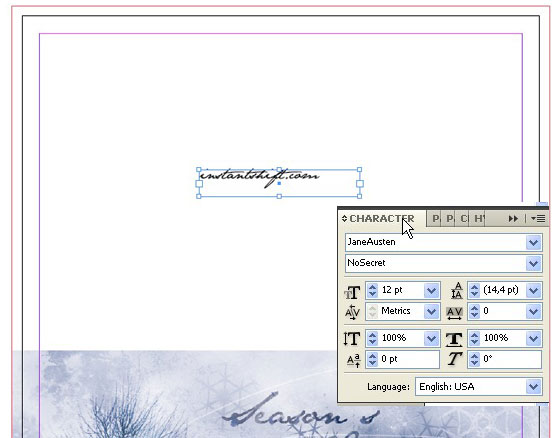Open the horizontal scale 100% dropdown
Image resolution: width=560 pixels, height=438 pixels.
[x=534, y=338]
